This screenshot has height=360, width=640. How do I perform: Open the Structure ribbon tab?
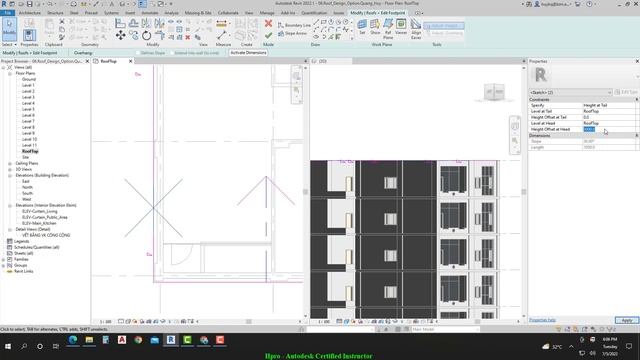(55, 13)
